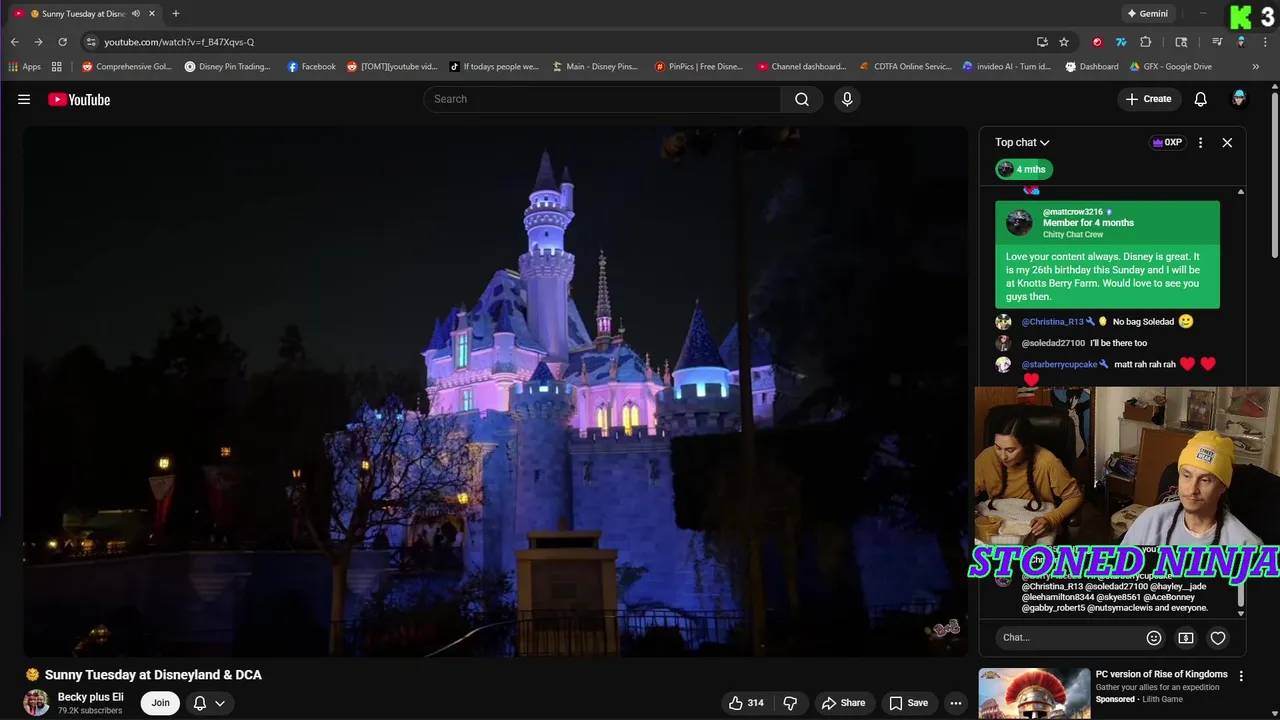Screen dimensions: 1280x720
Task: Open PC version of Rise of Kingdoms title
Action: tap(1161, 675)
